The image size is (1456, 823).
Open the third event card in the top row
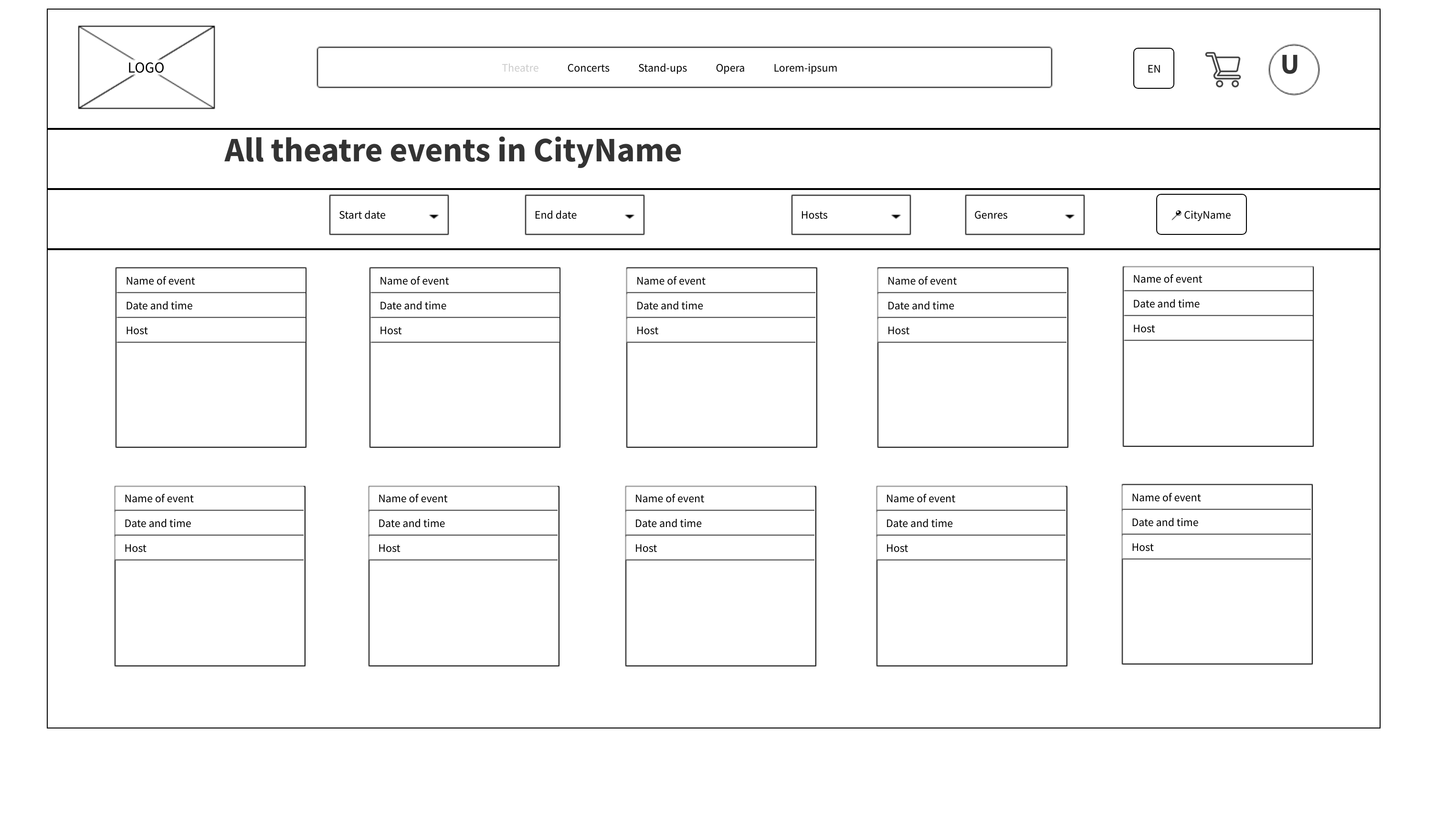click(721, 357)
